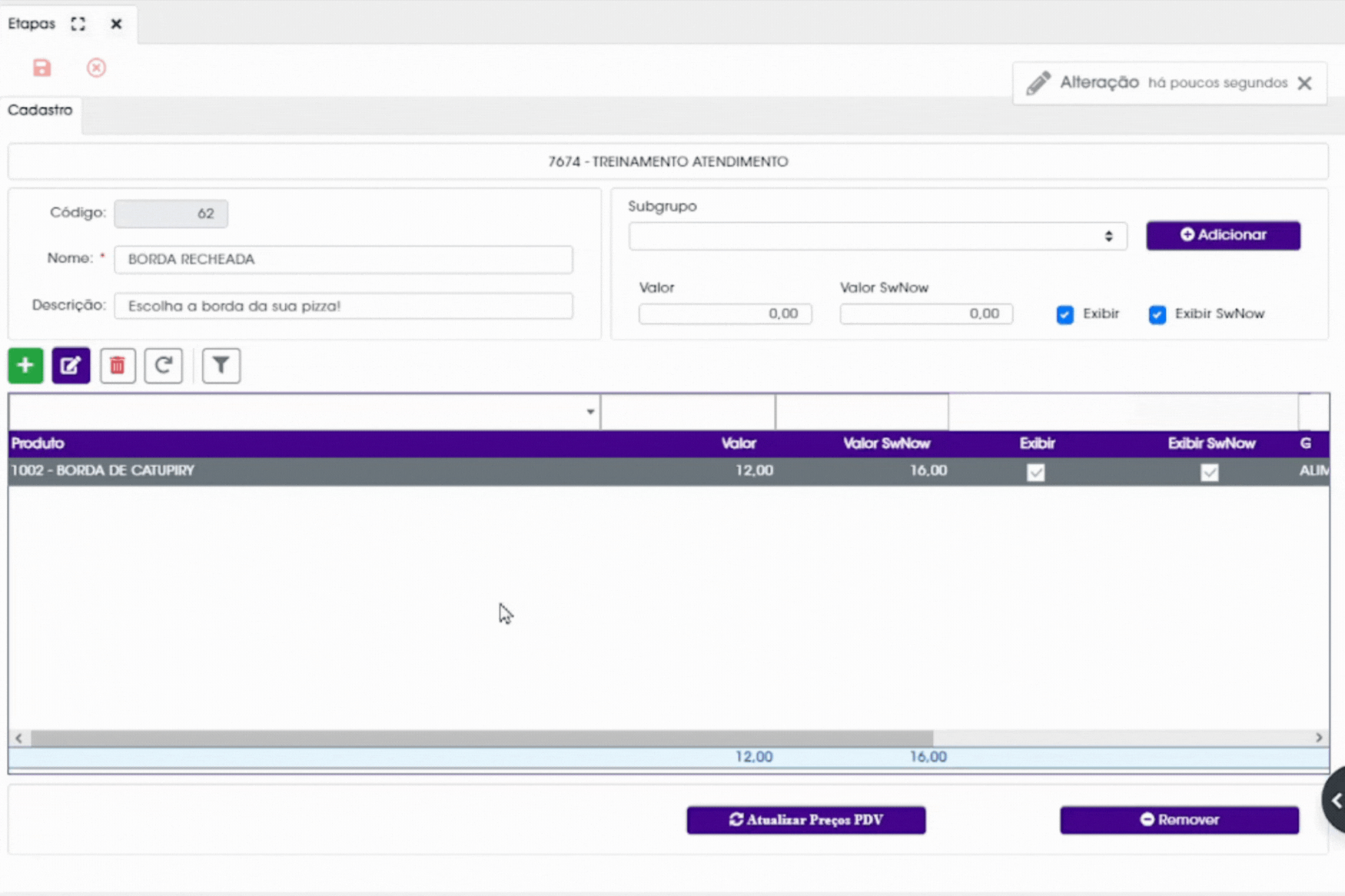Click the Código field

171,213
